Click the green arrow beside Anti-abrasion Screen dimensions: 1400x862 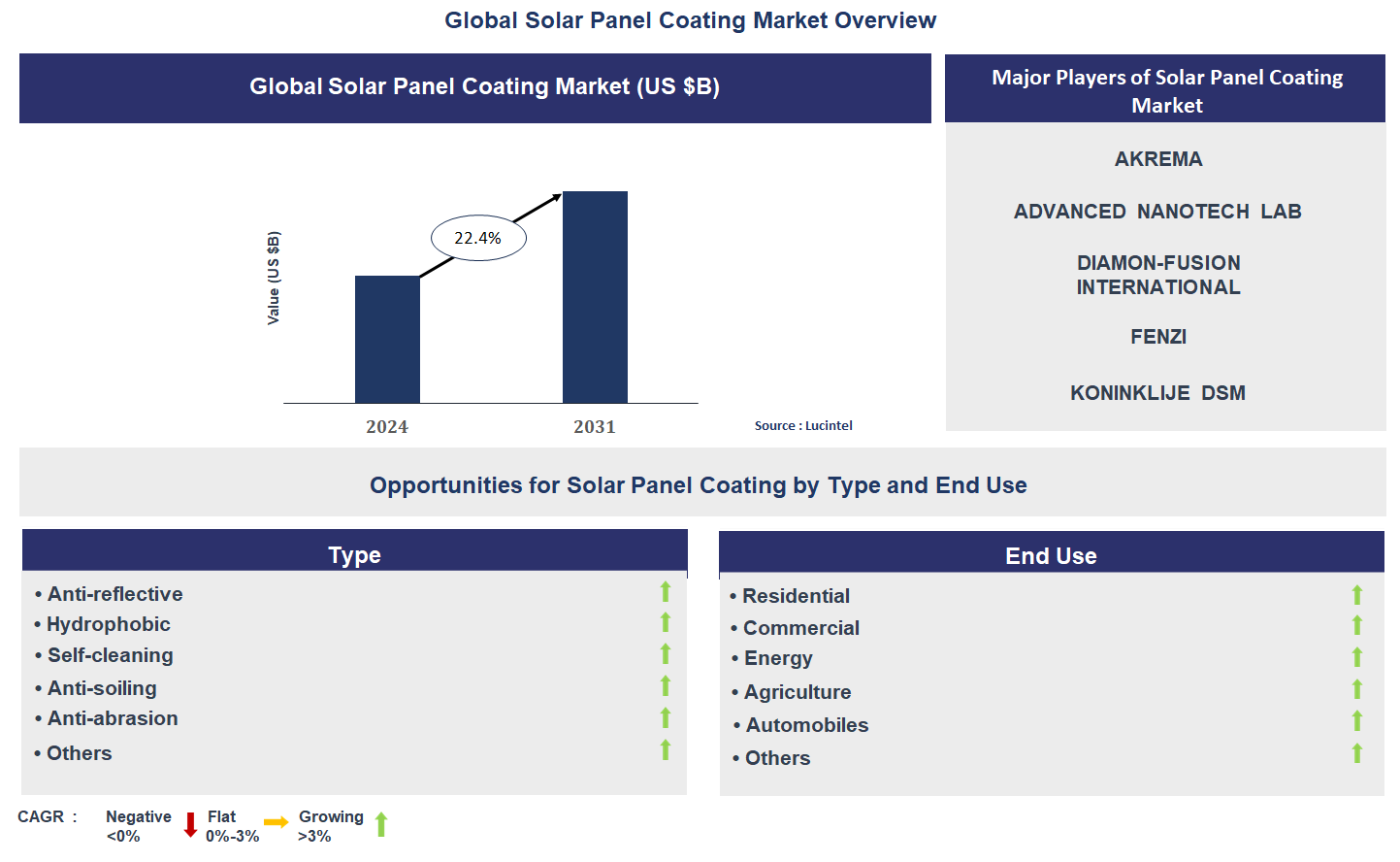click(666, 718)
